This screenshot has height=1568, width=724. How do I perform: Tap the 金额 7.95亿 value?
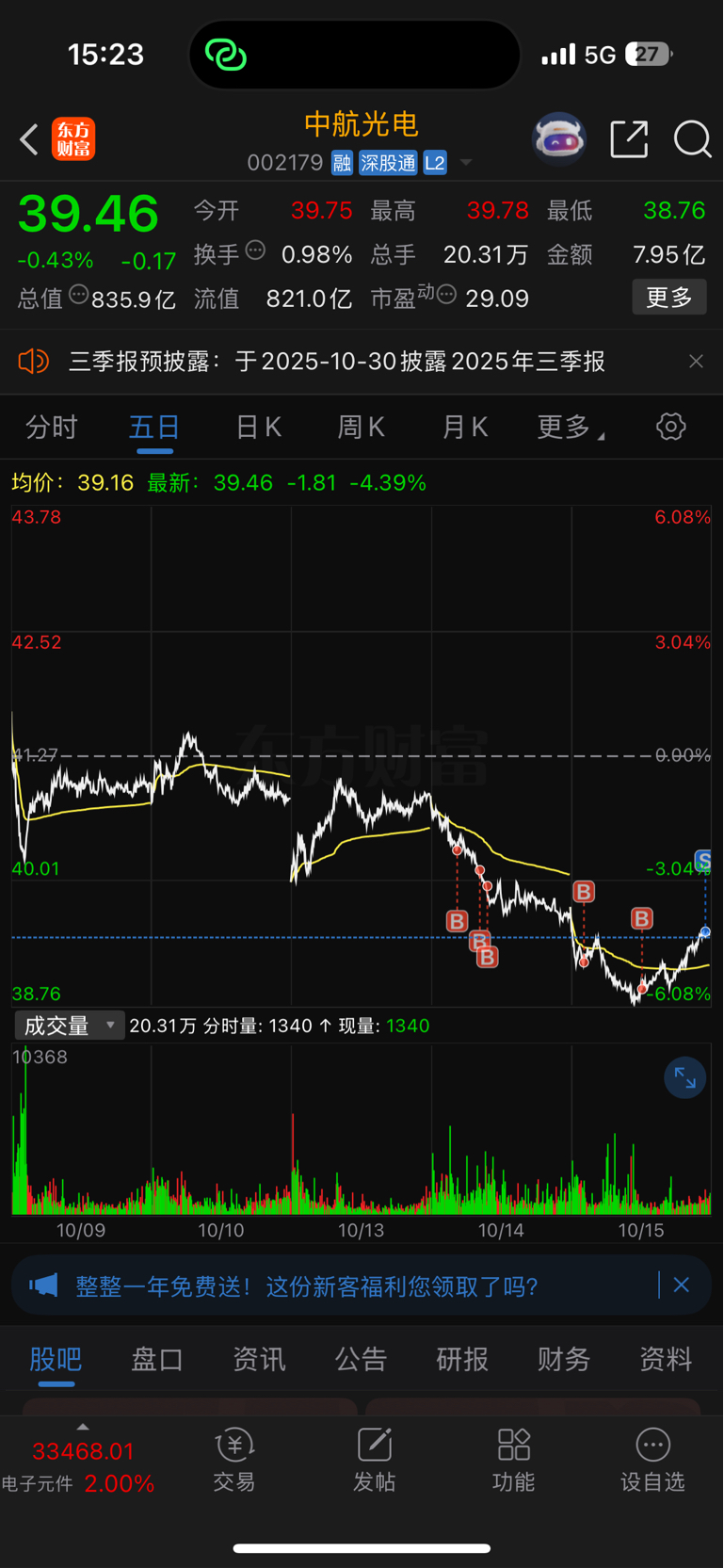point(668,254)
